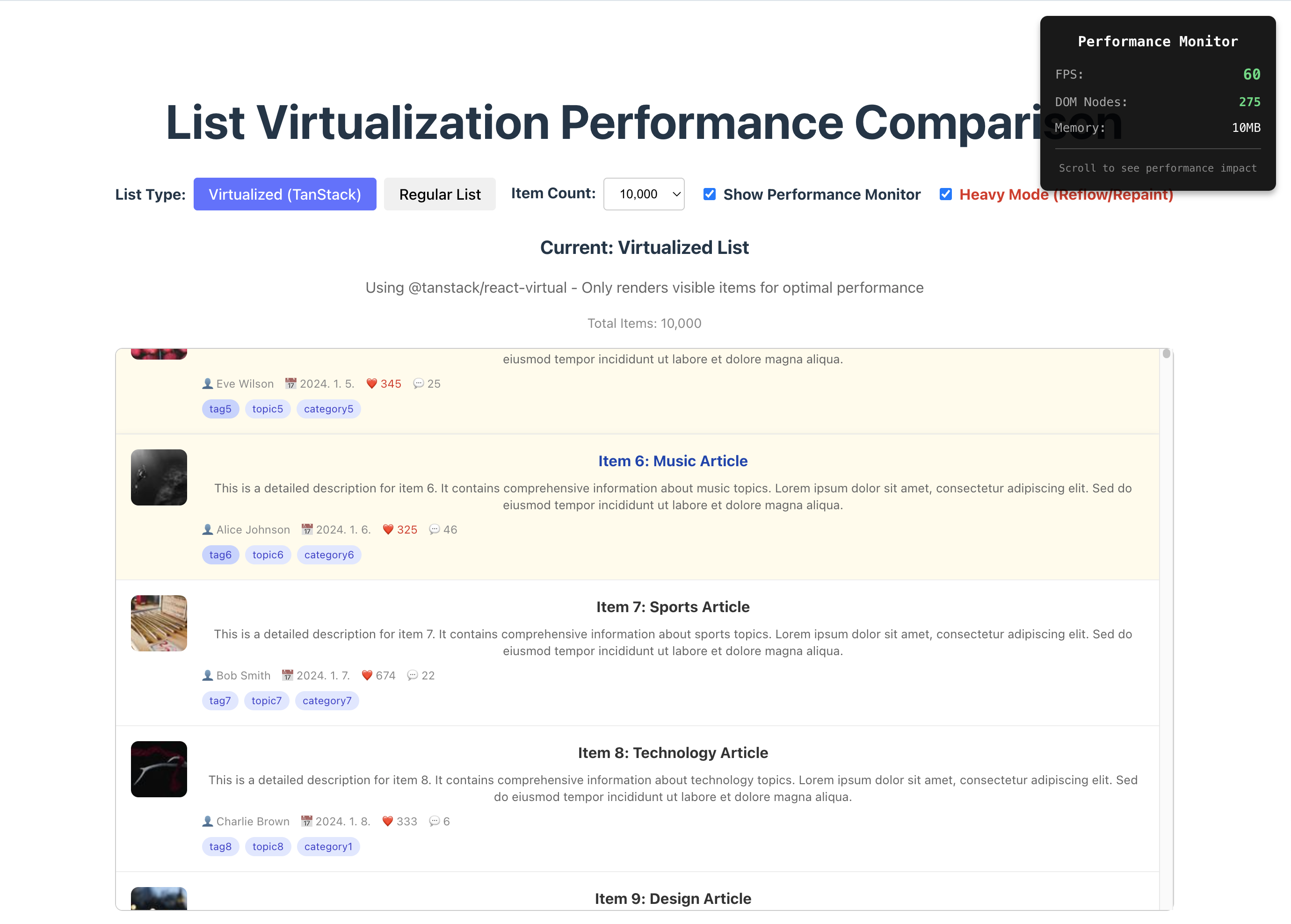Switch to Virtualized (TanStack) list
Screen dimensions: 1291x924
[284, 194]
